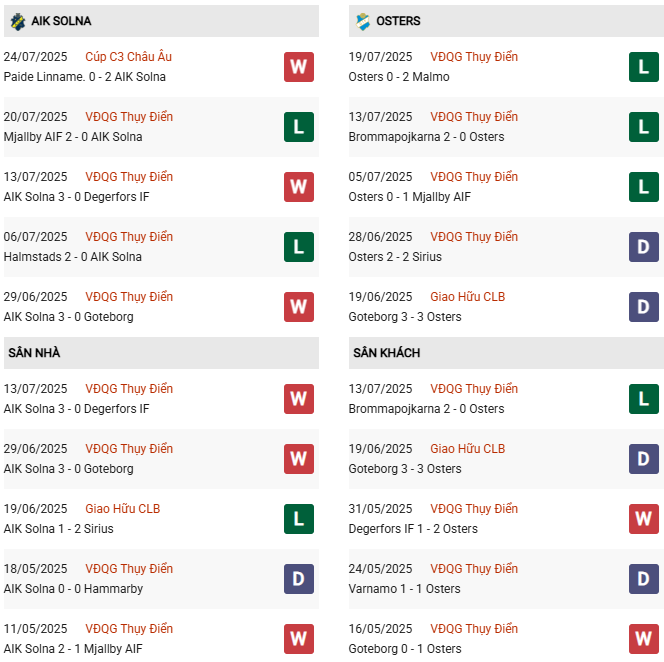Click the AIK Solna 2-1 Mjallby AIF result
Screen dimensions: 664x662
coord(73,649)
